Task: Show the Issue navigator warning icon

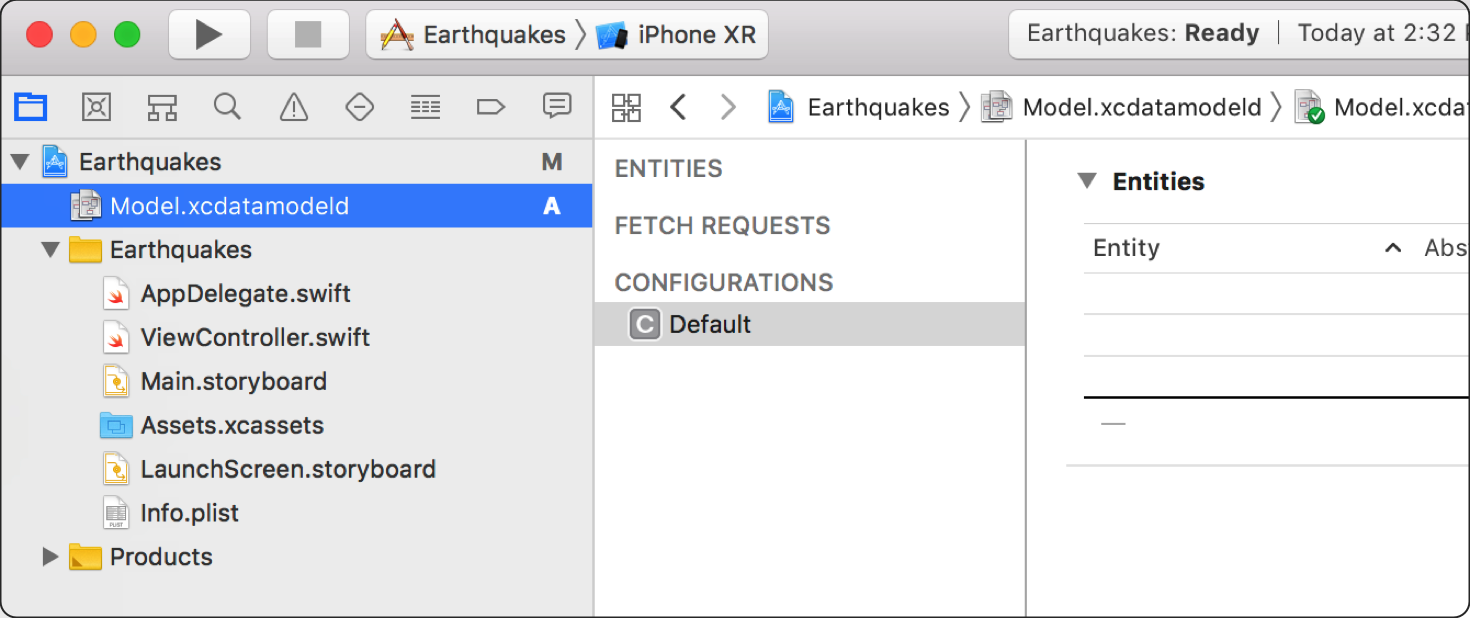Action: pos(293,107)
